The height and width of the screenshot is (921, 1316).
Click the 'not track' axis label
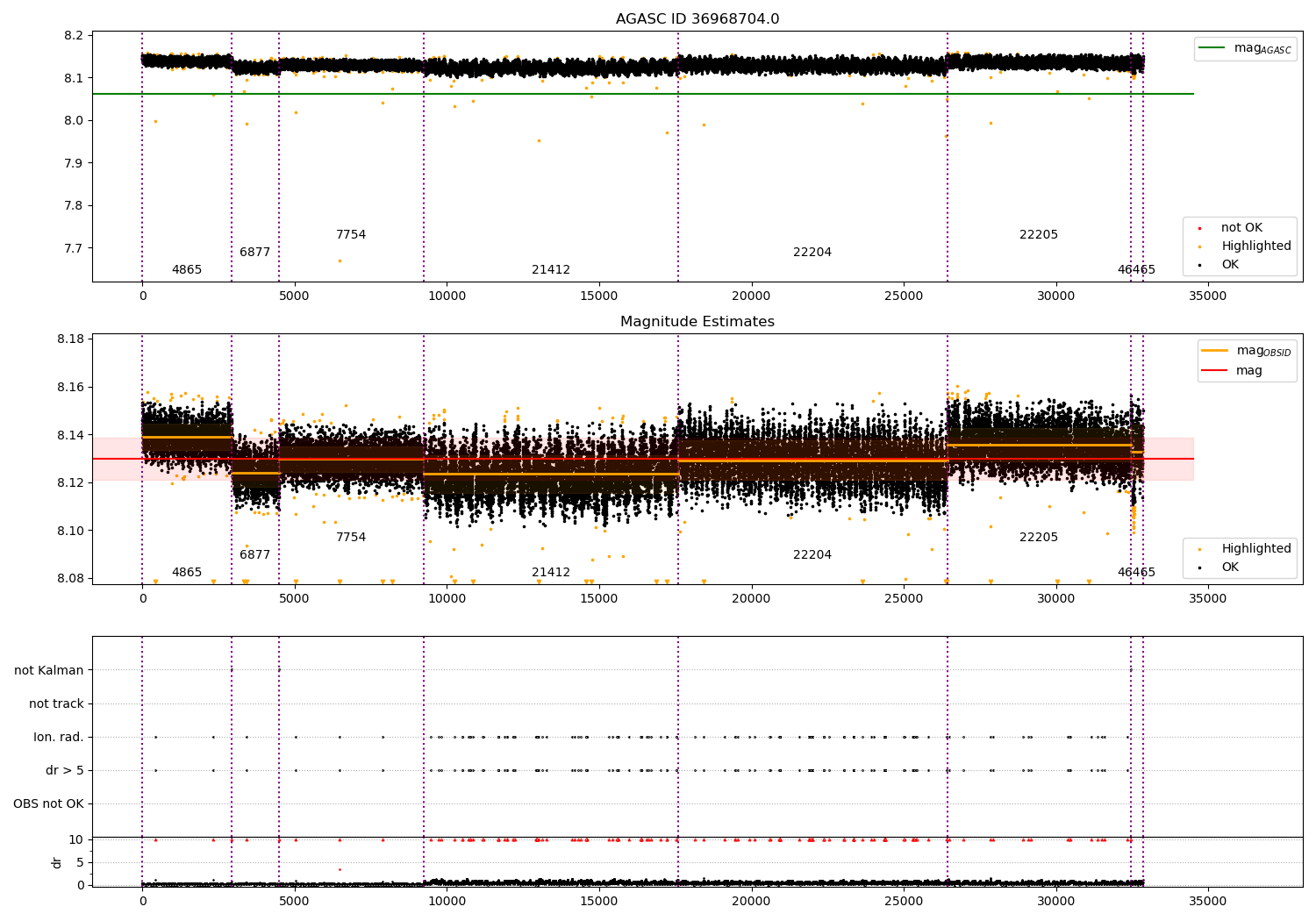(x=56, y=703)
